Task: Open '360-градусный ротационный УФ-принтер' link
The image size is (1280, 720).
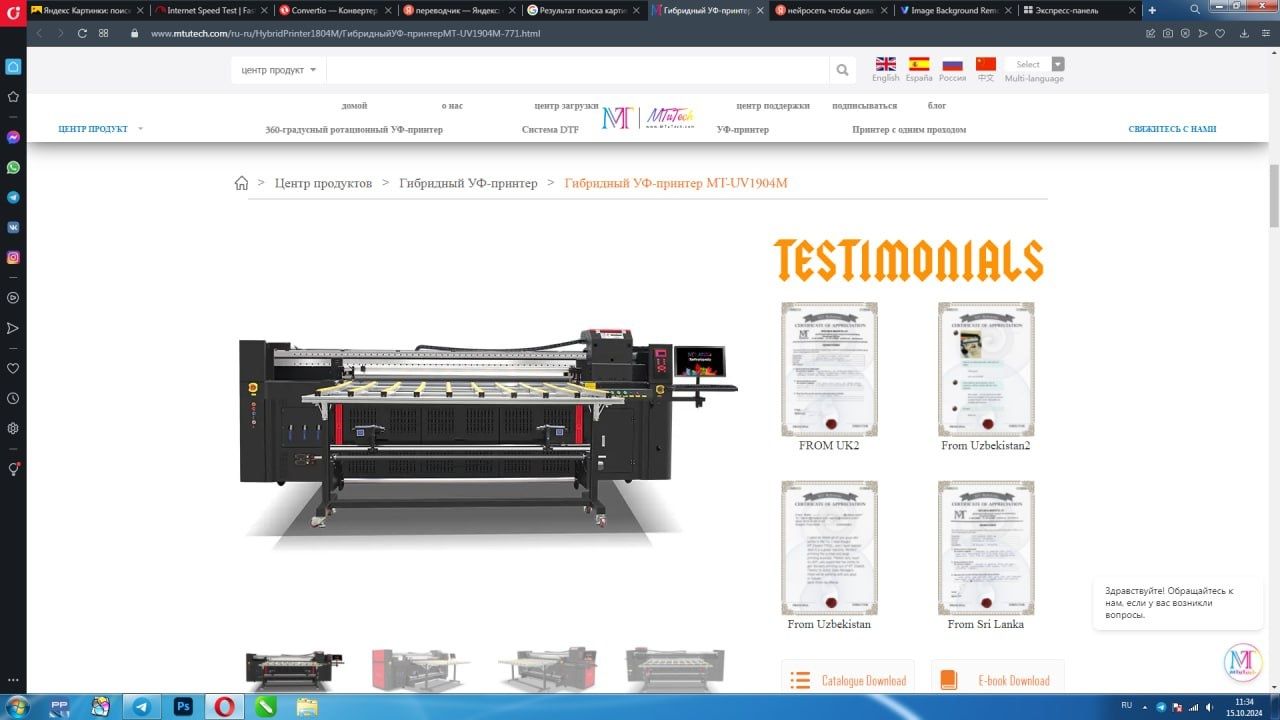Action: coord(354,129)
